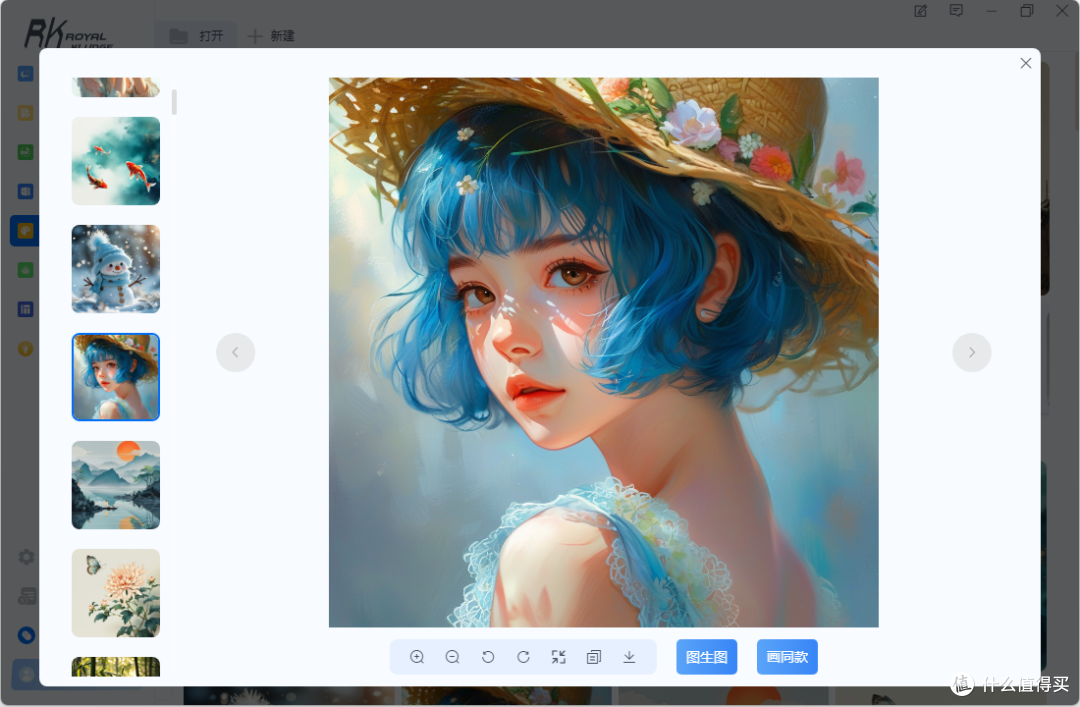Click the 图生图 button
The width and height of the screenshot is (1080, 707).
707,657
